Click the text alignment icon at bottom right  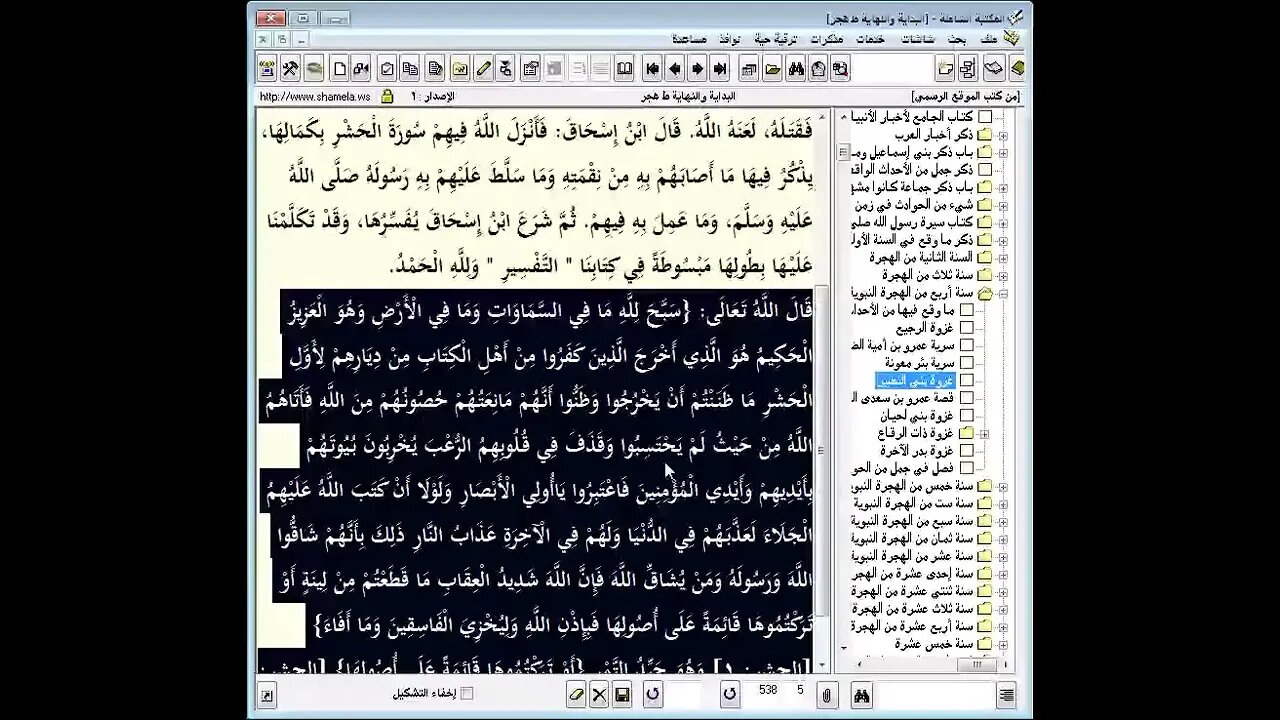coord(1007,694)
